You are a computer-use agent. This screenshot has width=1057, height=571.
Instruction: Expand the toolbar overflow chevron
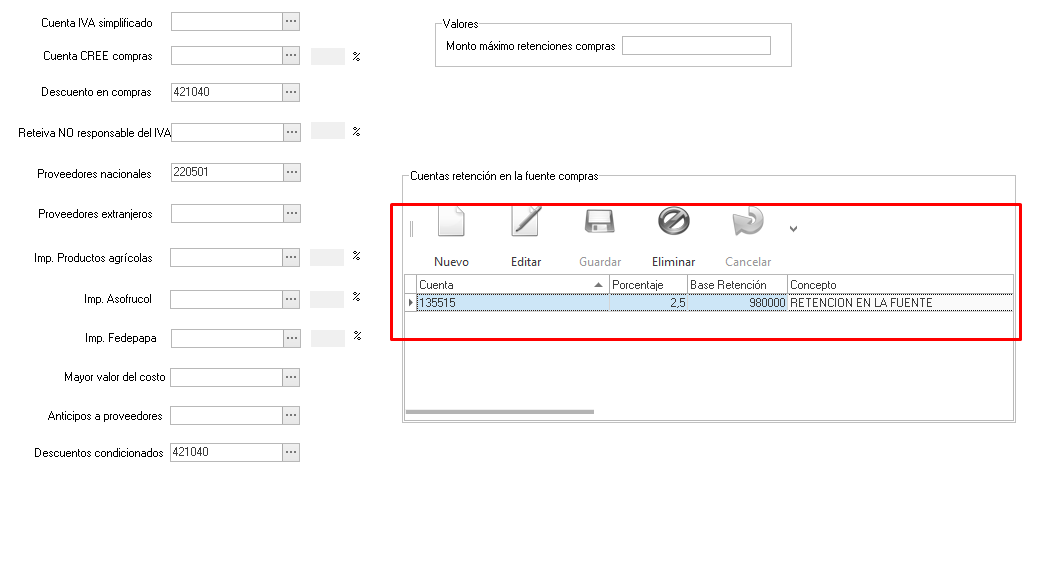pyautogui.click(x=793, y=229)
